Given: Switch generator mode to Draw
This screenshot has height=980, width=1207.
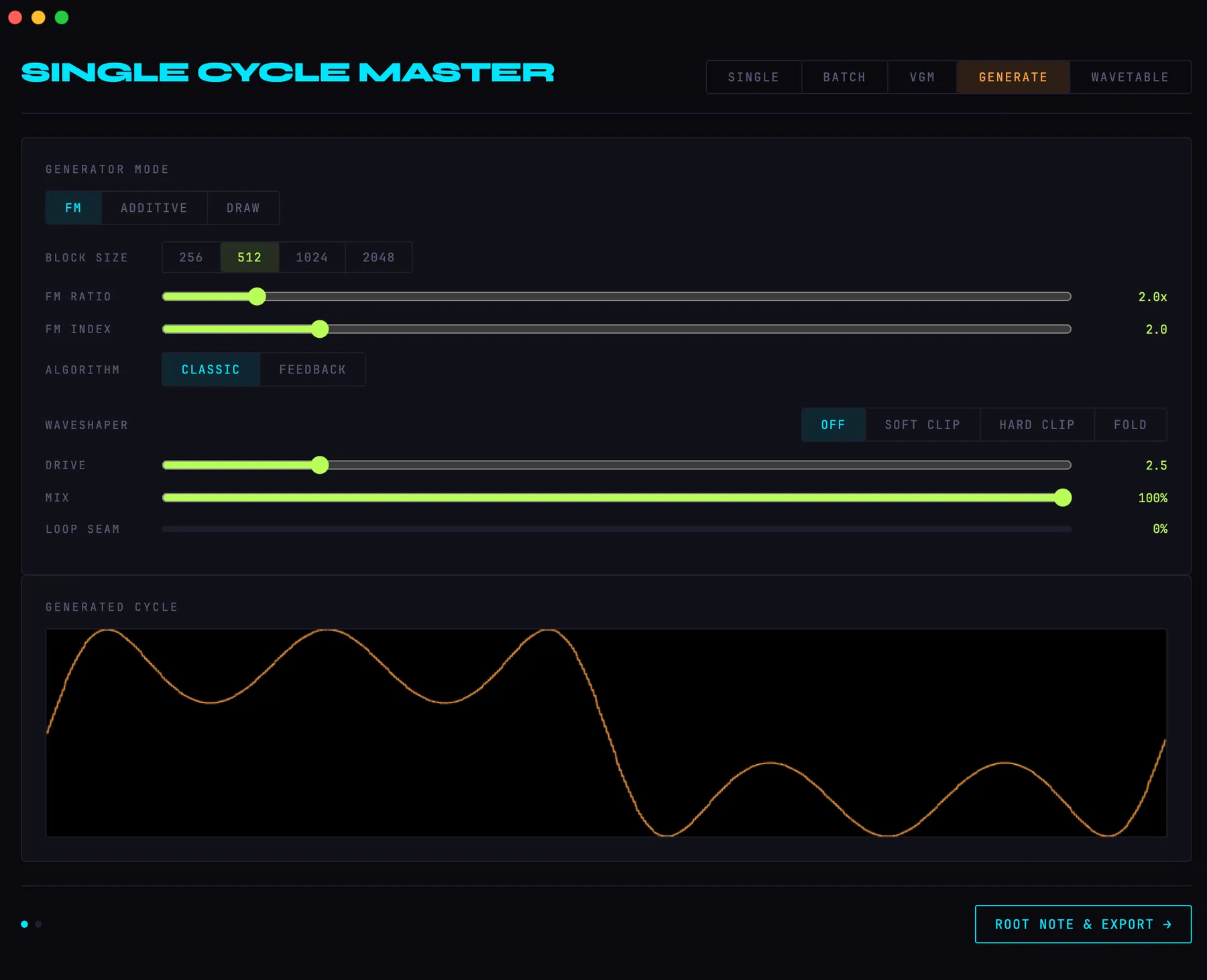Looking at the screenshot, I should coord(243,208).
